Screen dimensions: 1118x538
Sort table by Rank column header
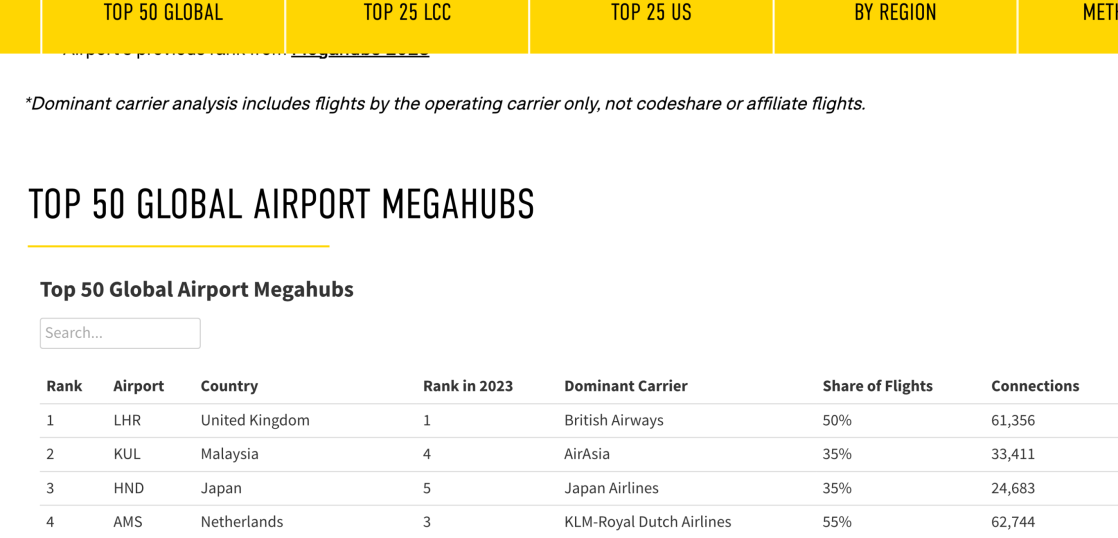(x=64, y=386)
